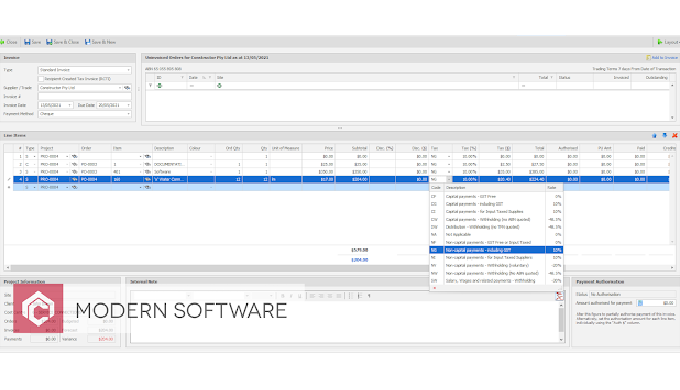Tick the Recipient Created Tax Invoice checkbox

click(41, 79)
